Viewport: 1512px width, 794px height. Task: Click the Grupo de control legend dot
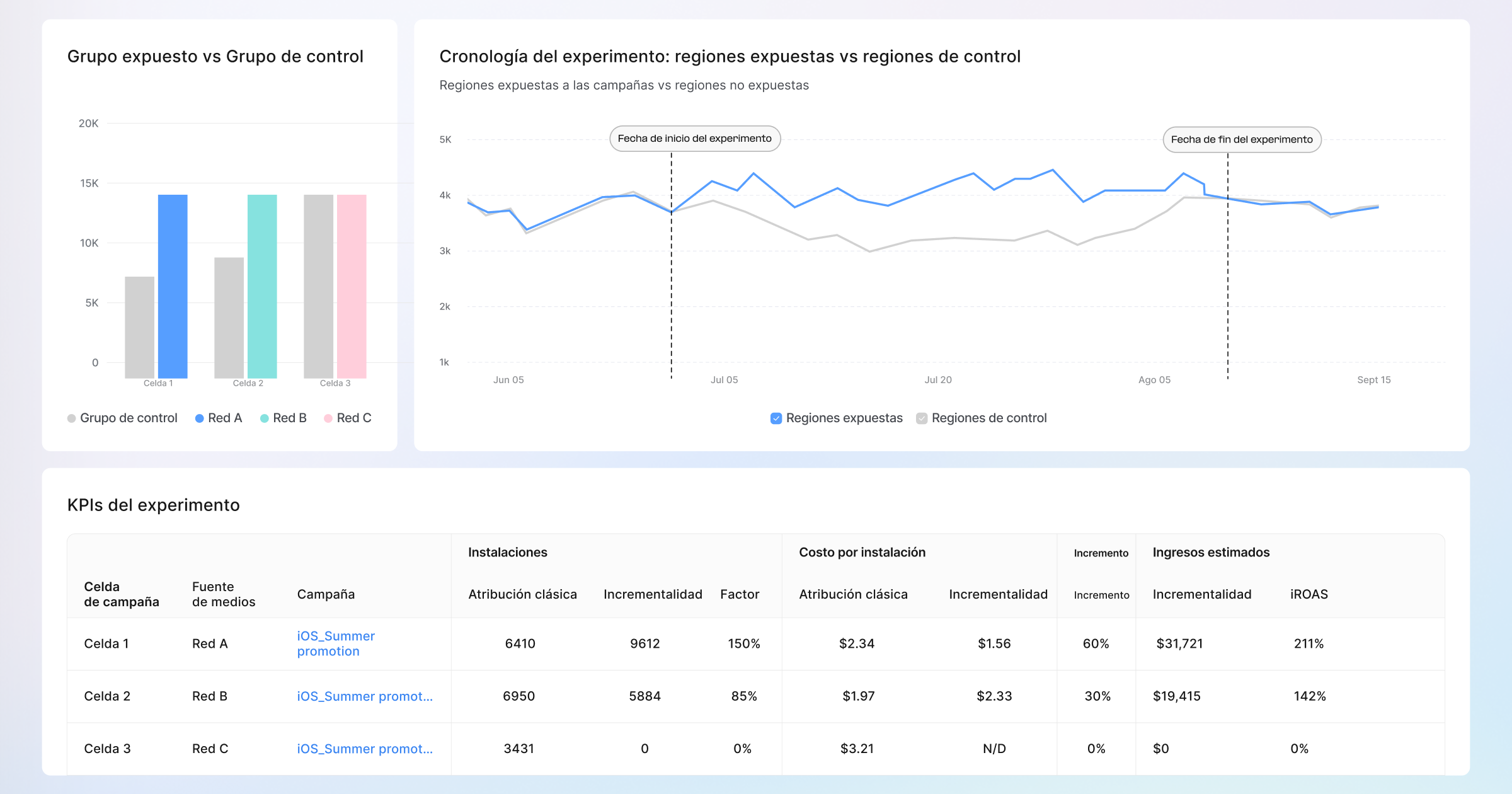71,418
